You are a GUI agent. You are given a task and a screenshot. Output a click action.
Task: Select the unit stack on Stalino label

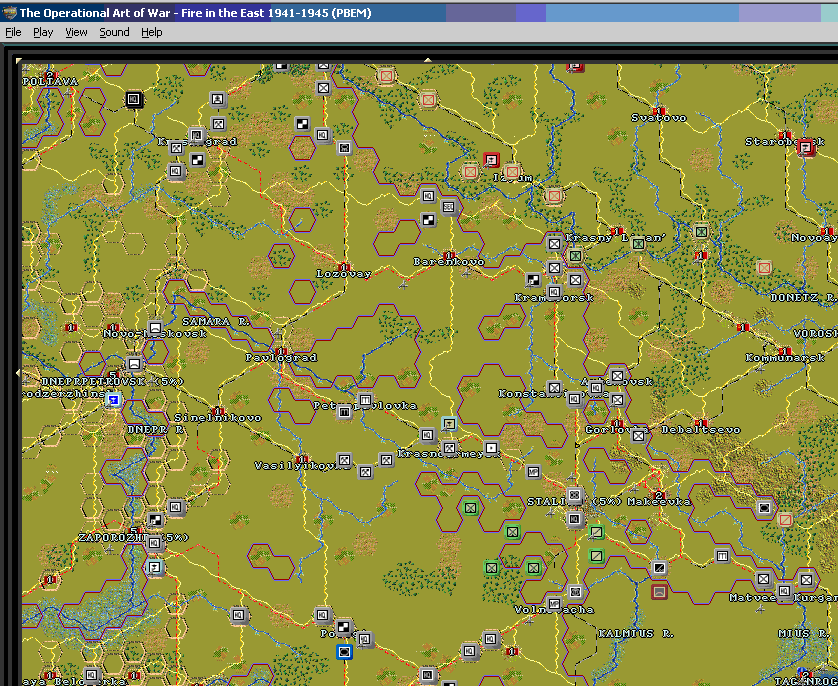(575, 495)
